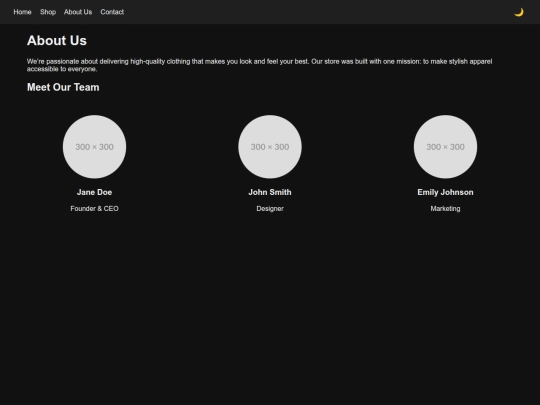Click the Marketing role text
Image resolution: width=540 pixels, height=405 pixels.
pyautogui.click(x=445, y=209)
